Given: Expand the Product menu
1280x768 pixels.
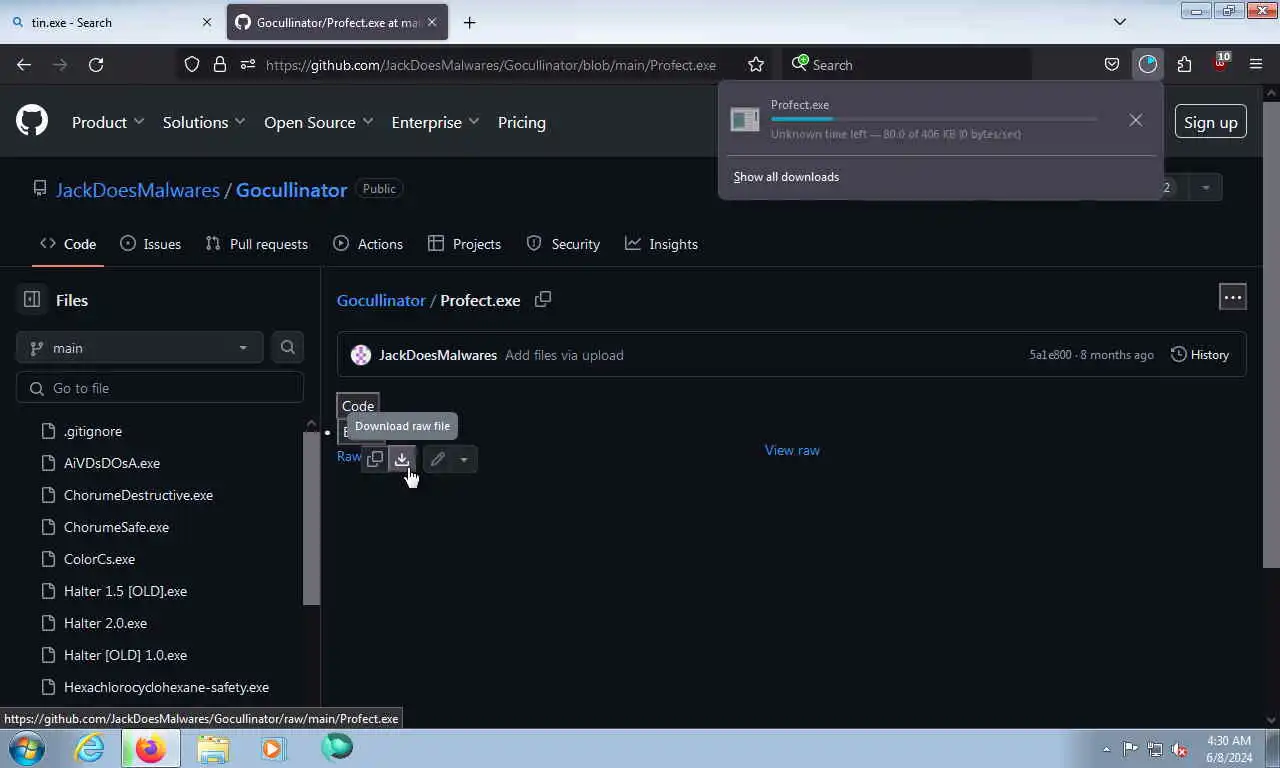Looking at the screenshot, I should pos(108,122).
